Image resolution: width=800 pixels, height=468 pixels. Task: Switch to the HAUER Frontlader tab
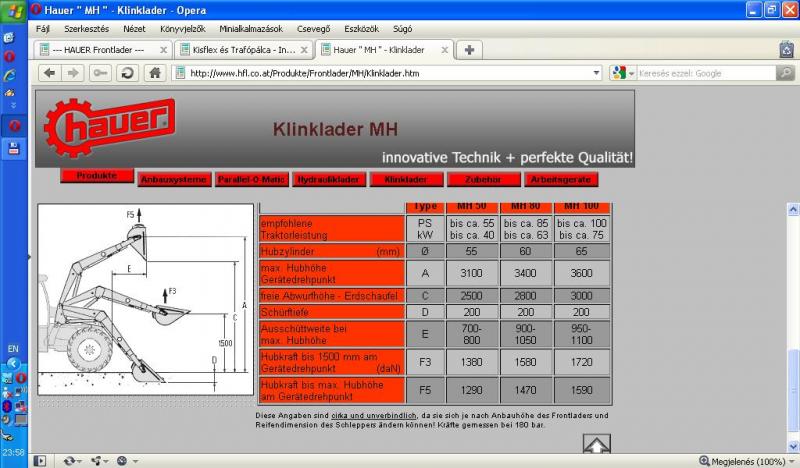tap(103, 50)
